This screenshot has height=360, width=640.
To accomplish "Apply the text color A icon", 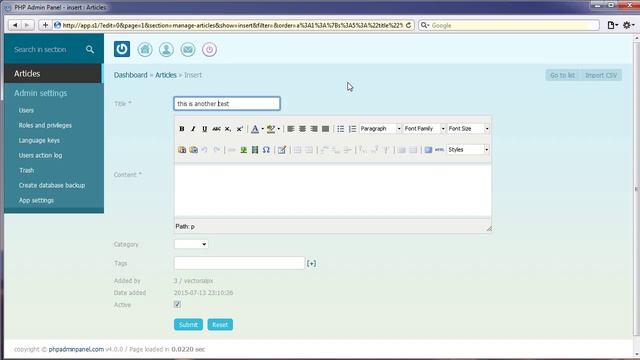I will pos(255,129).
